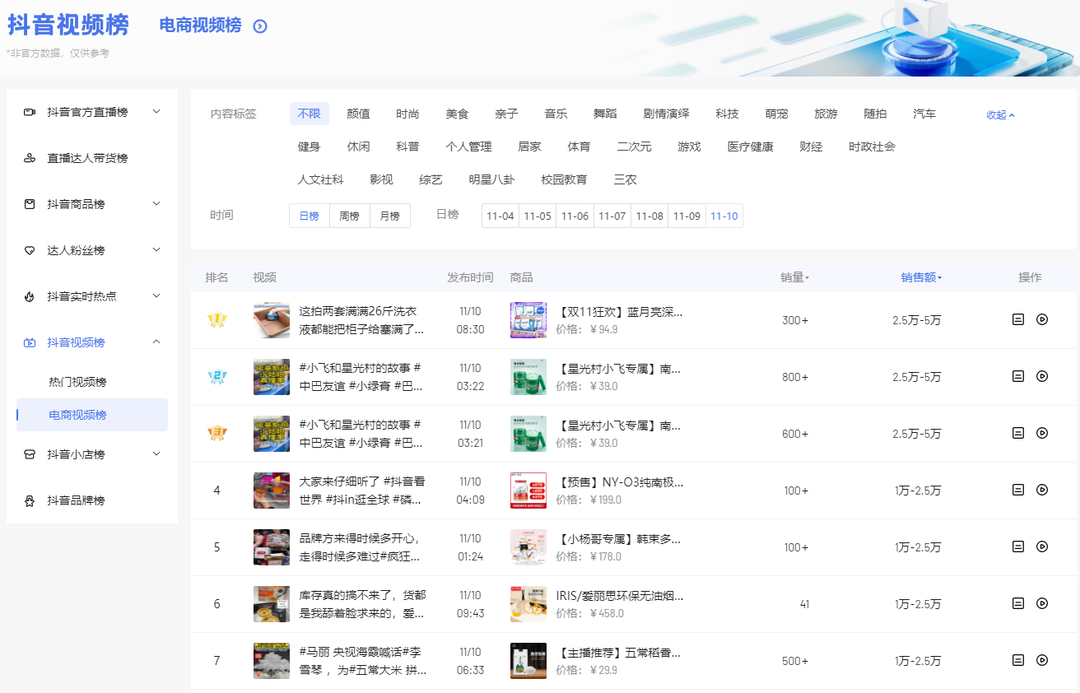
Task: Switch to the 周榜 tab
Action: (x=349, y=215)
